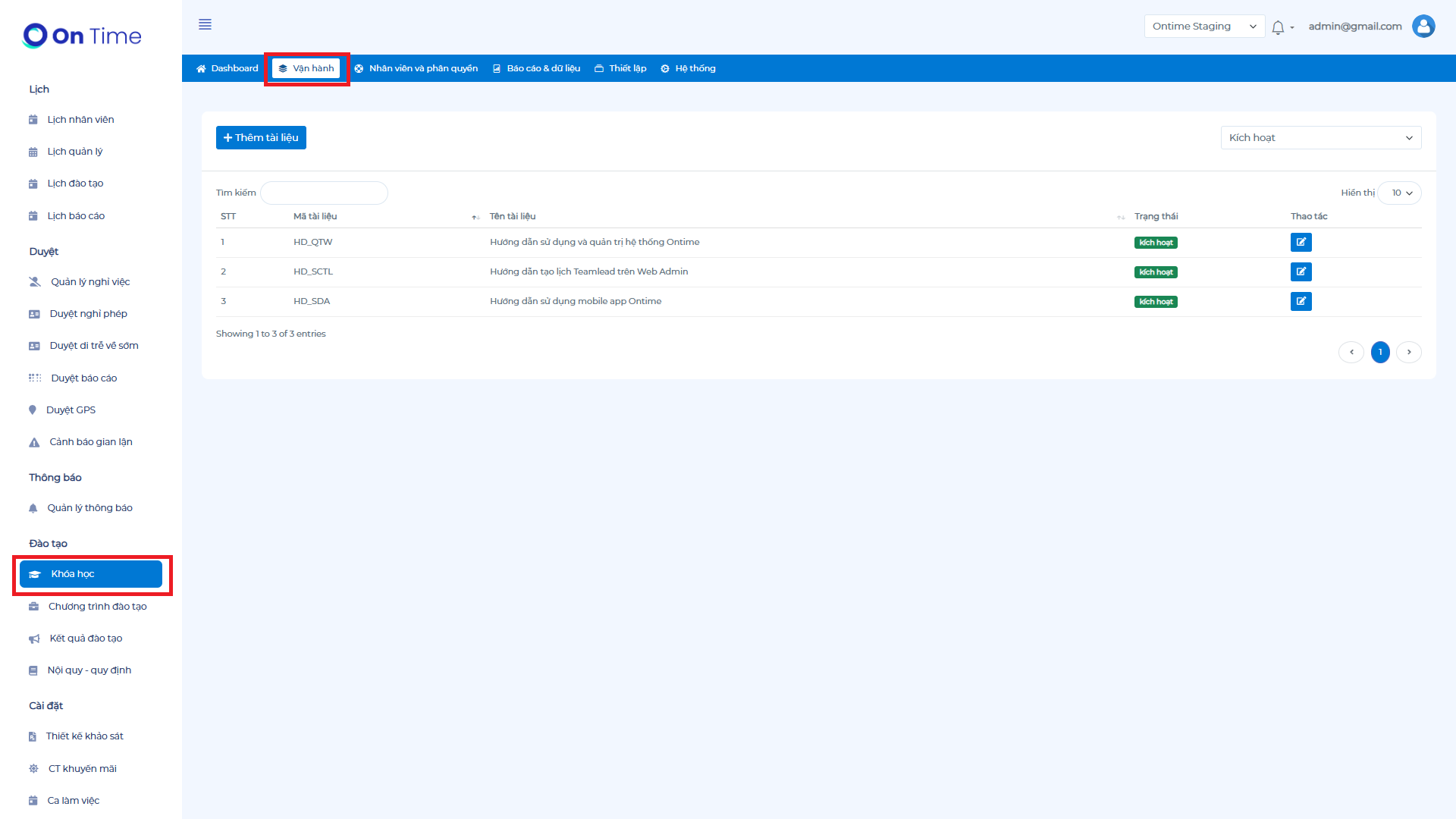1456x819 pixels.
Task: Click the Thêm tài liệu button
Action: 261,138
